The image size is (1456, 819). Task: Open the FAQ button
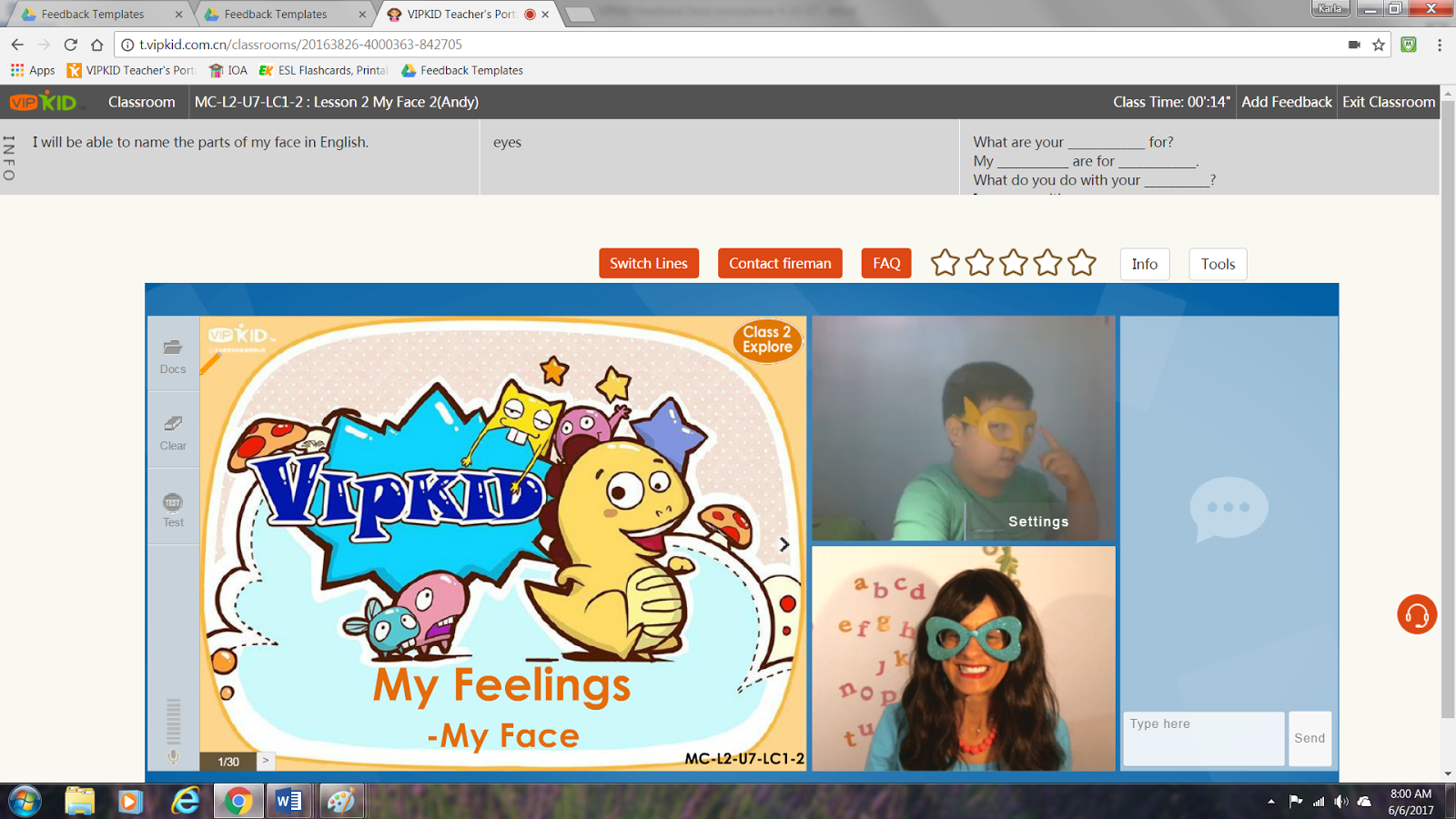click(886, 263)
